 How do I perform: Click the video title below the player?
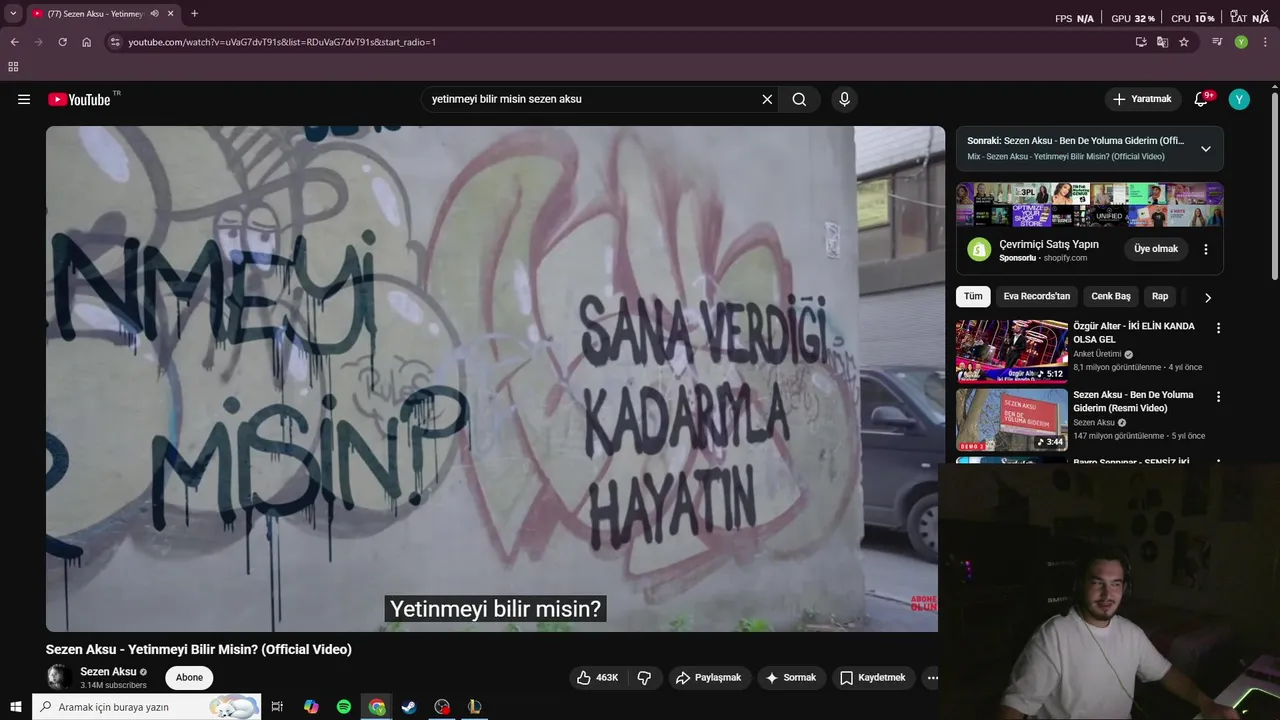(199, 649)
